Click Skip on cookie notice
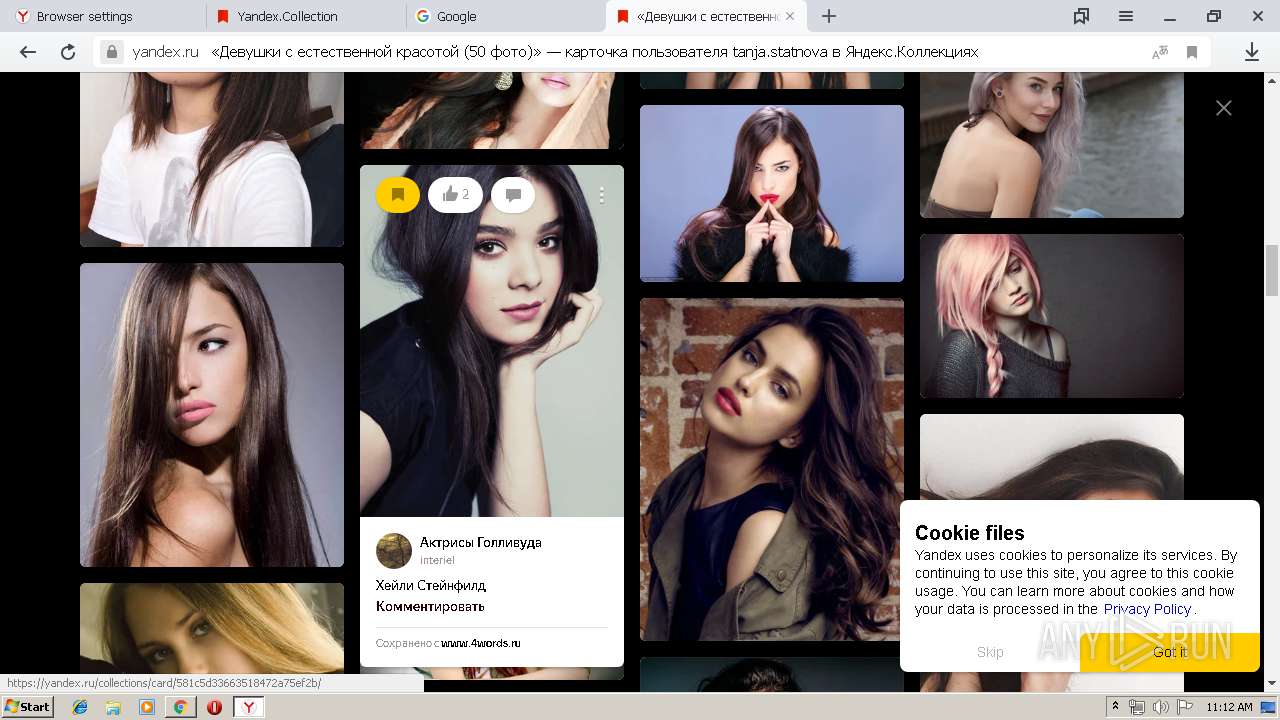This screenshot has height=720, width=1280. [x=990, y=652]
